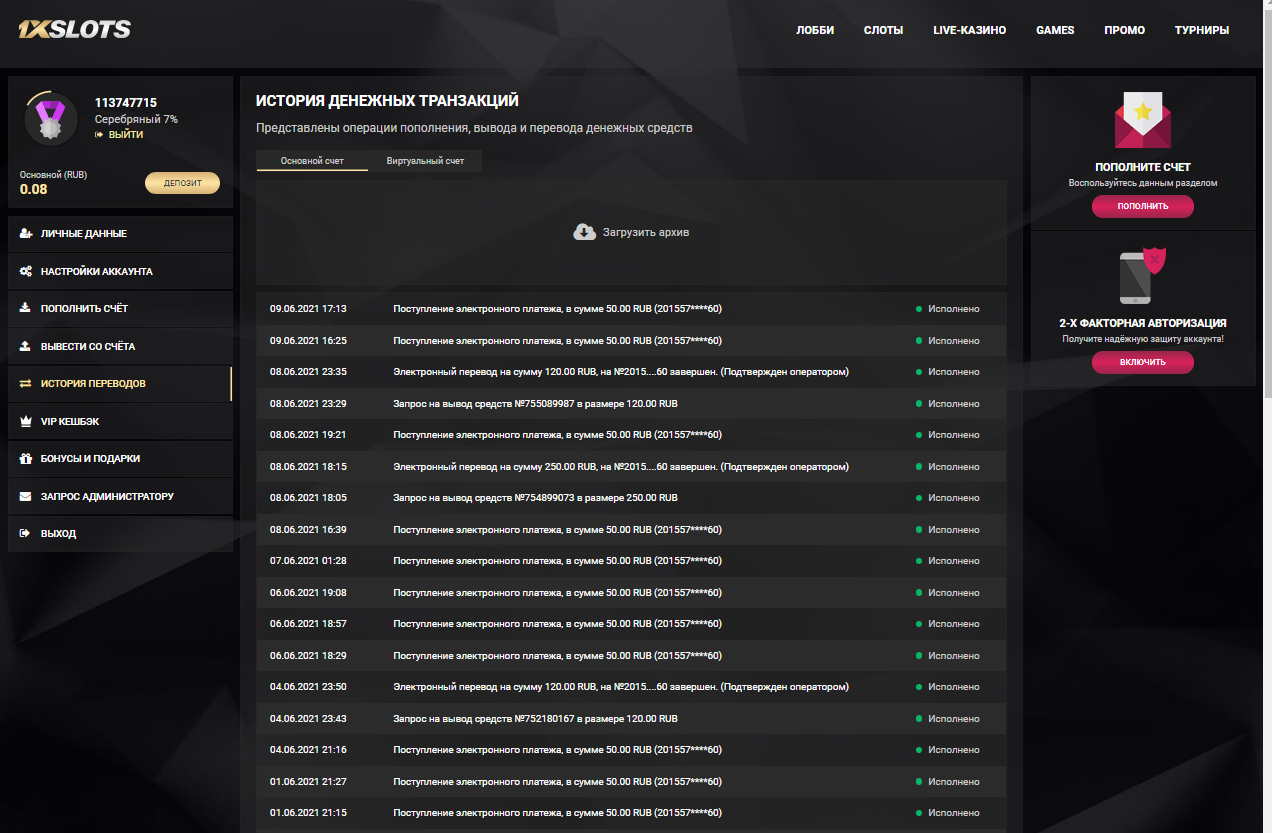1272x833 pixels.
Task: Click the account settings gears icon
Action: pos(26,271)
